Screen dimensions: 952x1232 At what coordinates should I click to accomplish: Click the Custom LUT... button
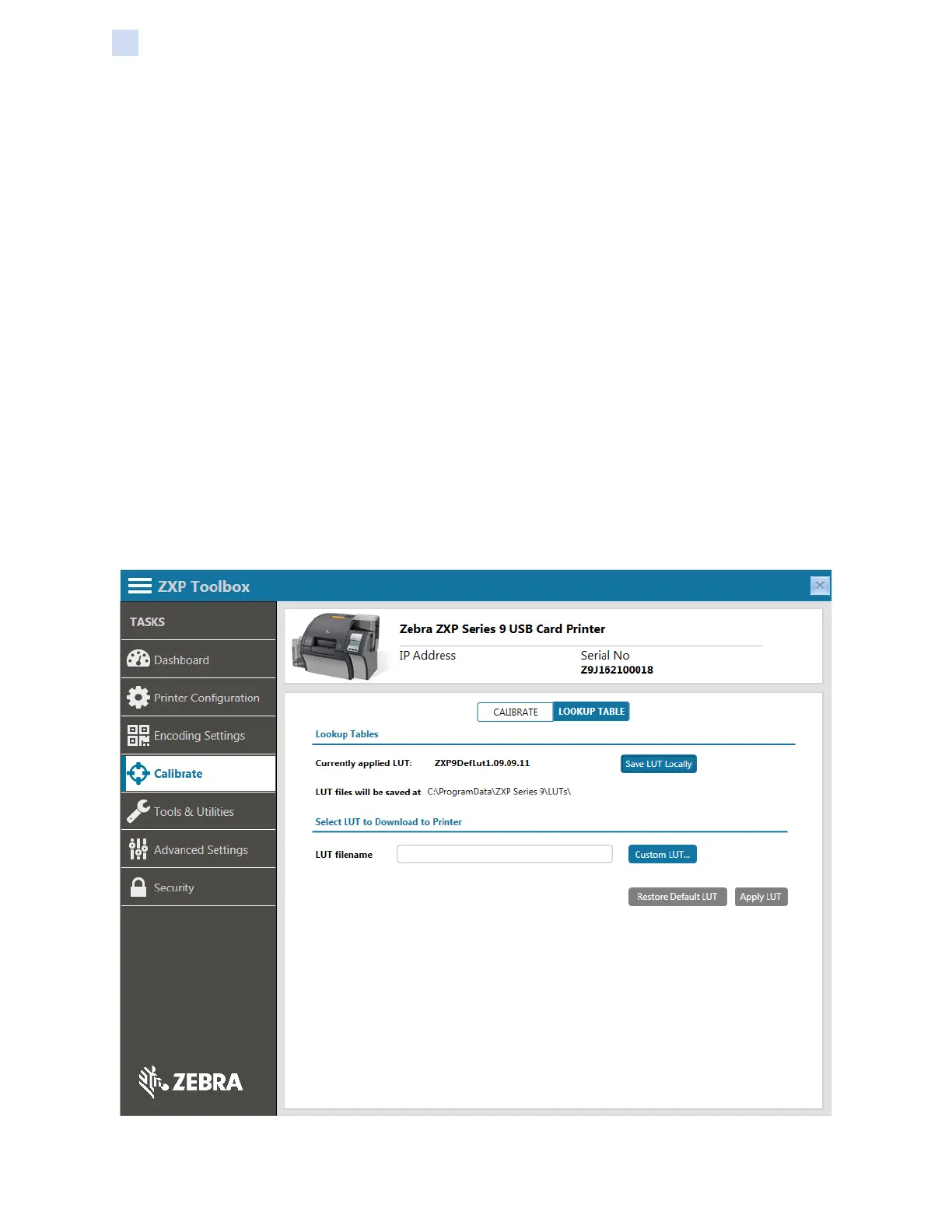663,854
